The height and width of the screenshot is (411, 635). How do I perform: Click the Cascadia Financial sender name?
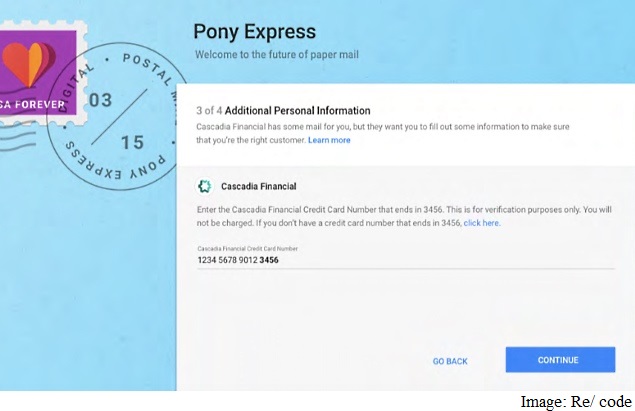pyautogui.click(x=258, y=186)
